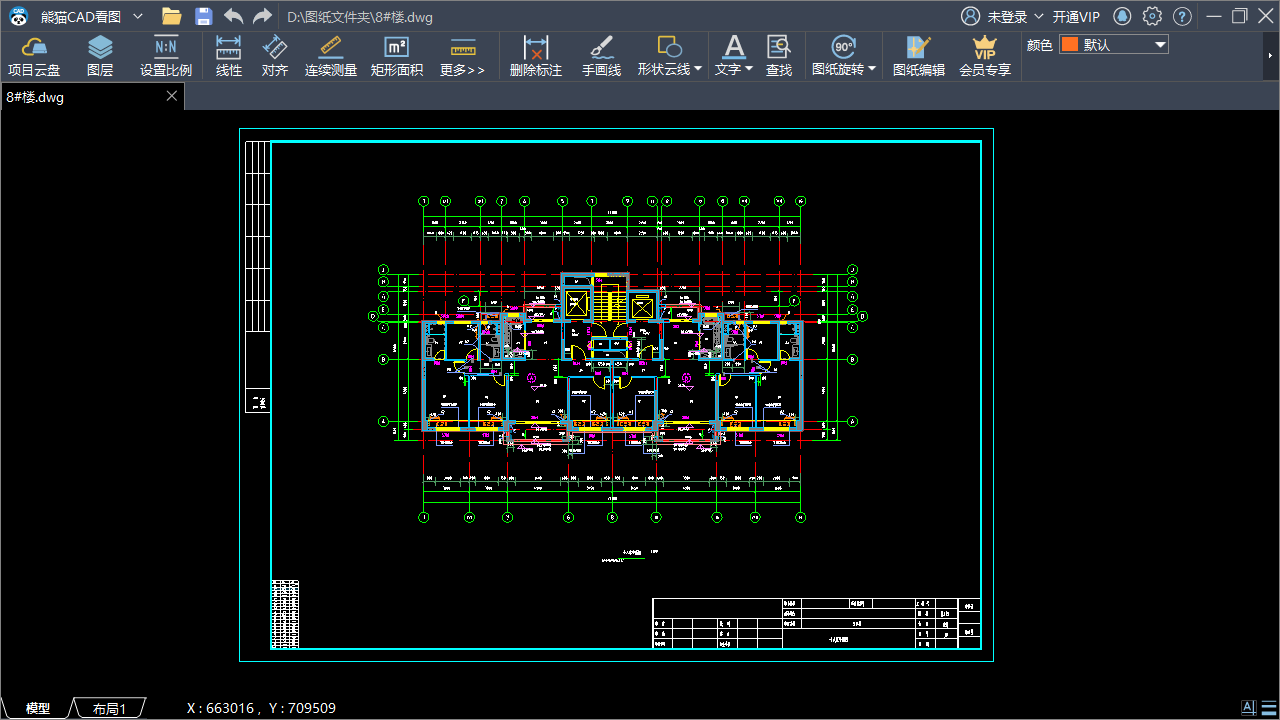Screen dimensions: 1280x720
Task: Open the 图纸编辑 drawing edit tool
Action: pyautogui.click(x=918, y=56)
